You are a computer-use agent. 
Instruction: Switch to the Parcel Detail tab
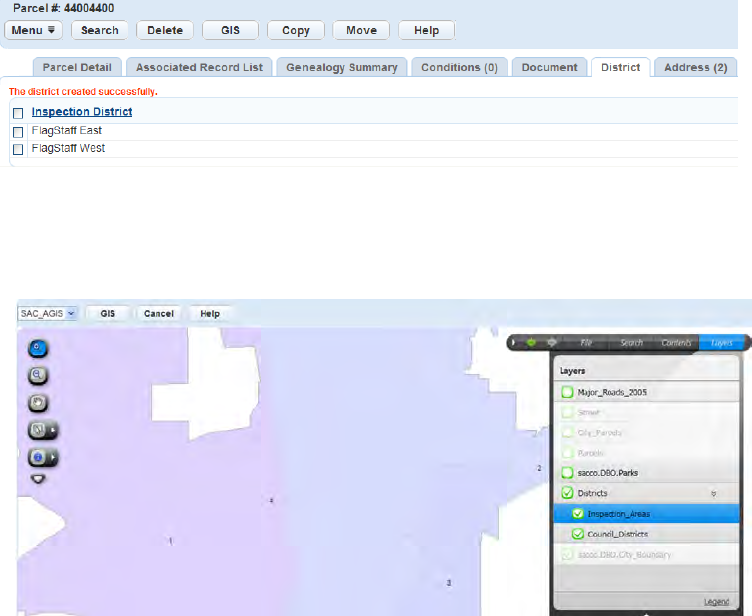77,67
